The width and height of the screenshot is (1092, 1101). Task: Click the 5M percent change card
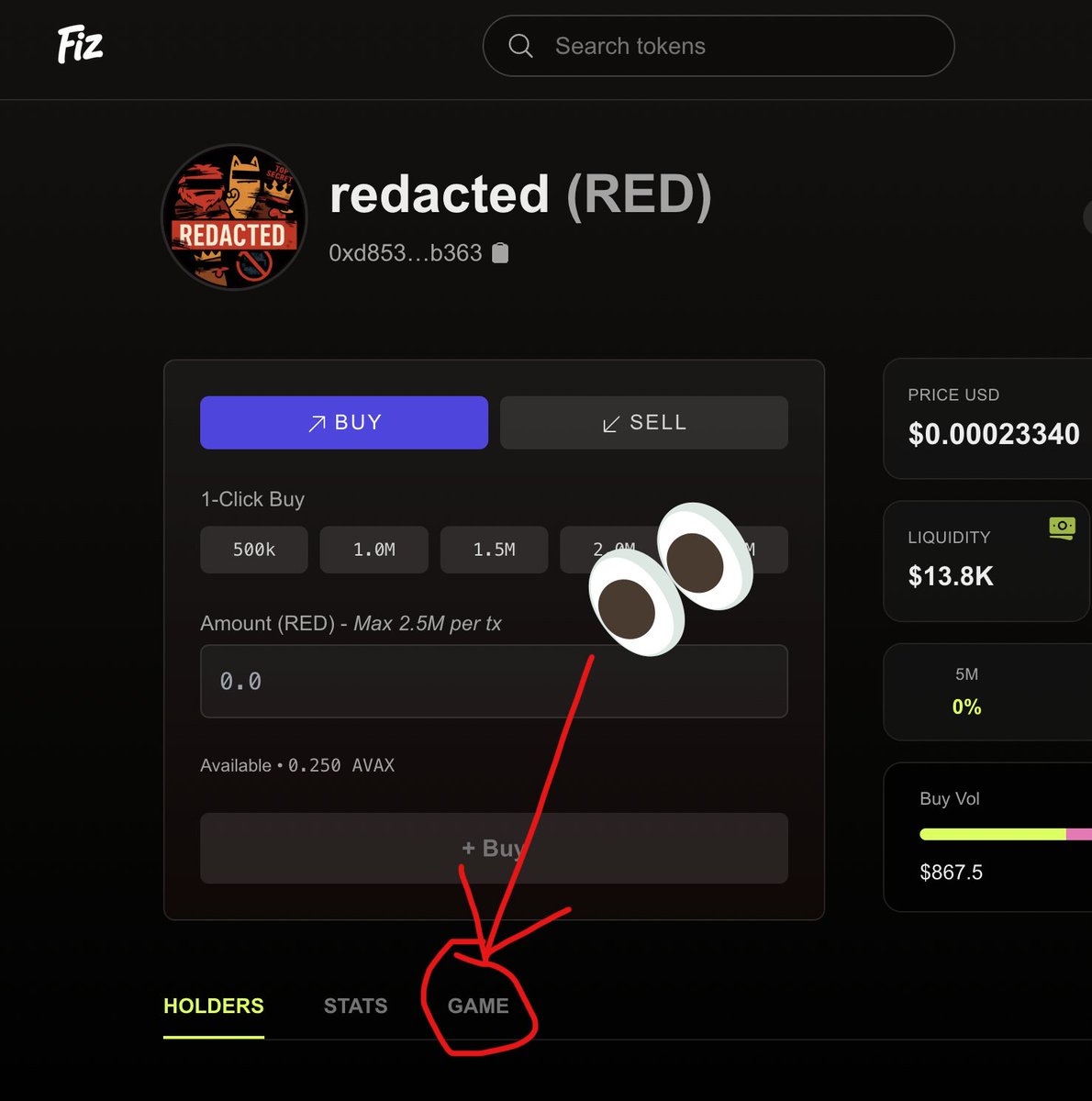[x=987, y=692]
